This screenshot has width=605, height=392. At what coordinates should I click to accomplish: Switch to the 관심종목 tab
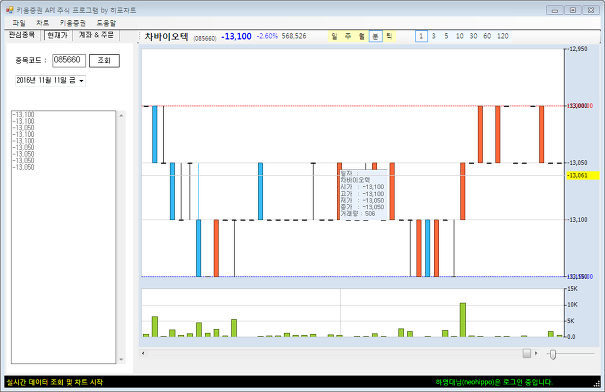[x=22, y=35]
